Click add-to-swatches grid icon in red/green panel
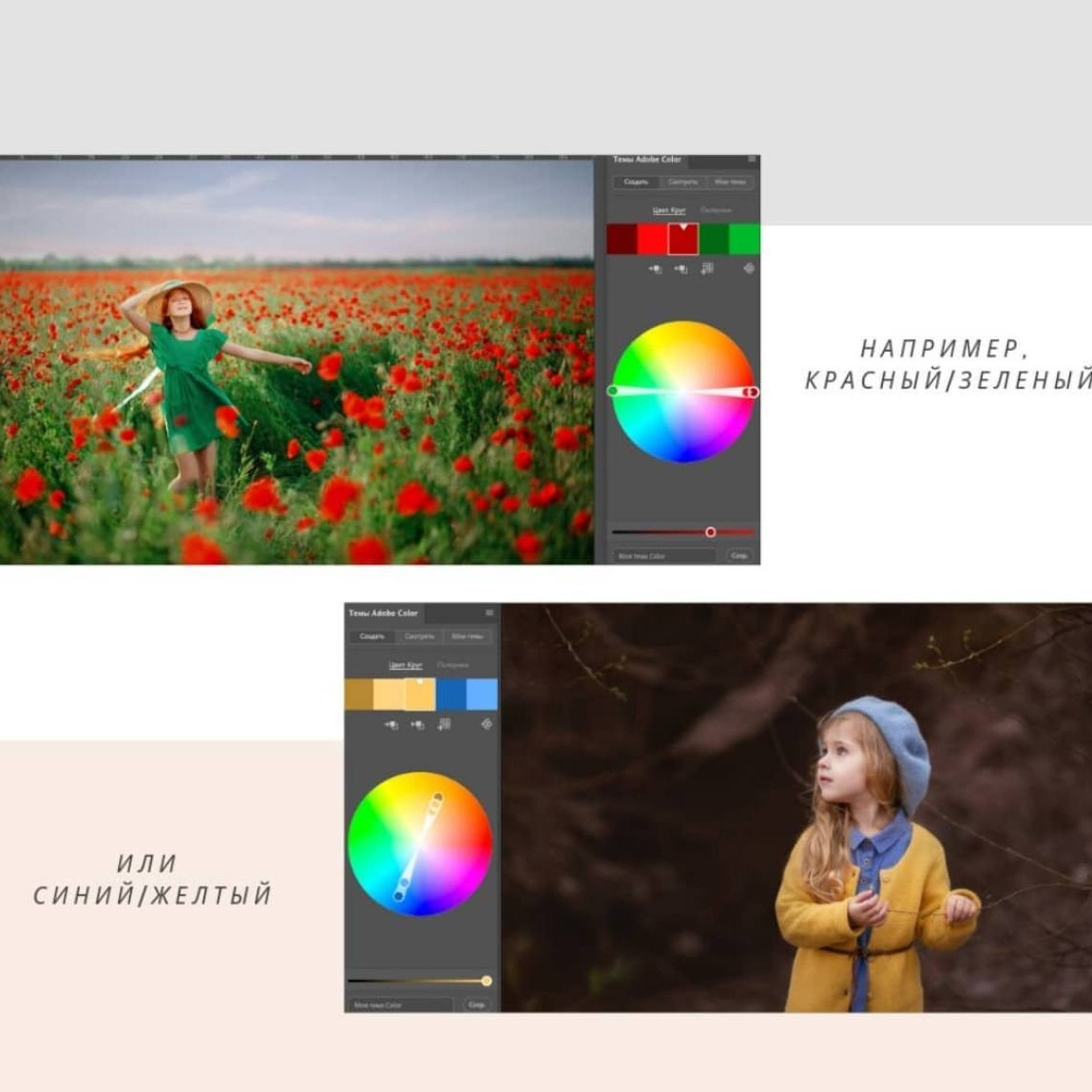Viewport: 1092px width, 1092px height. [x=707, y=269]
